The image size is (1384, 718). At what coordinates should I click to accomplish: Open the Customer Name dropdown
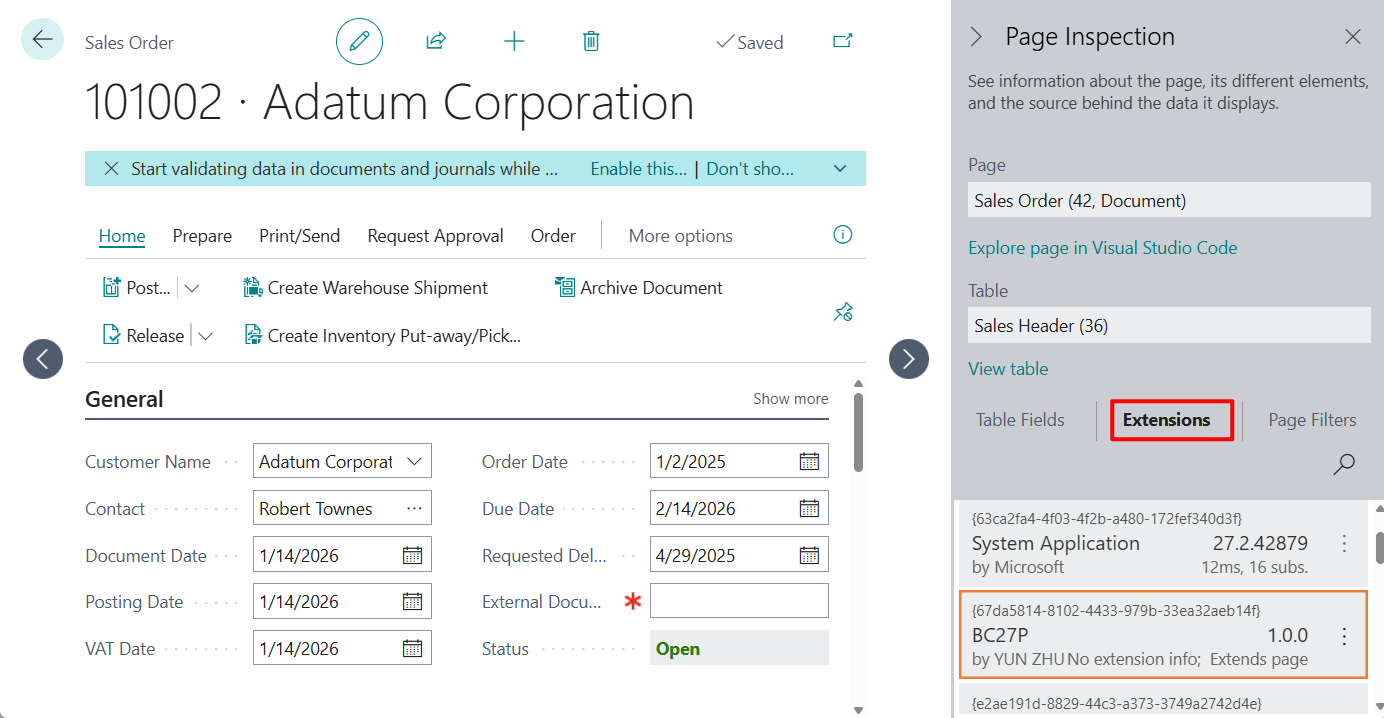coord(414,460)
